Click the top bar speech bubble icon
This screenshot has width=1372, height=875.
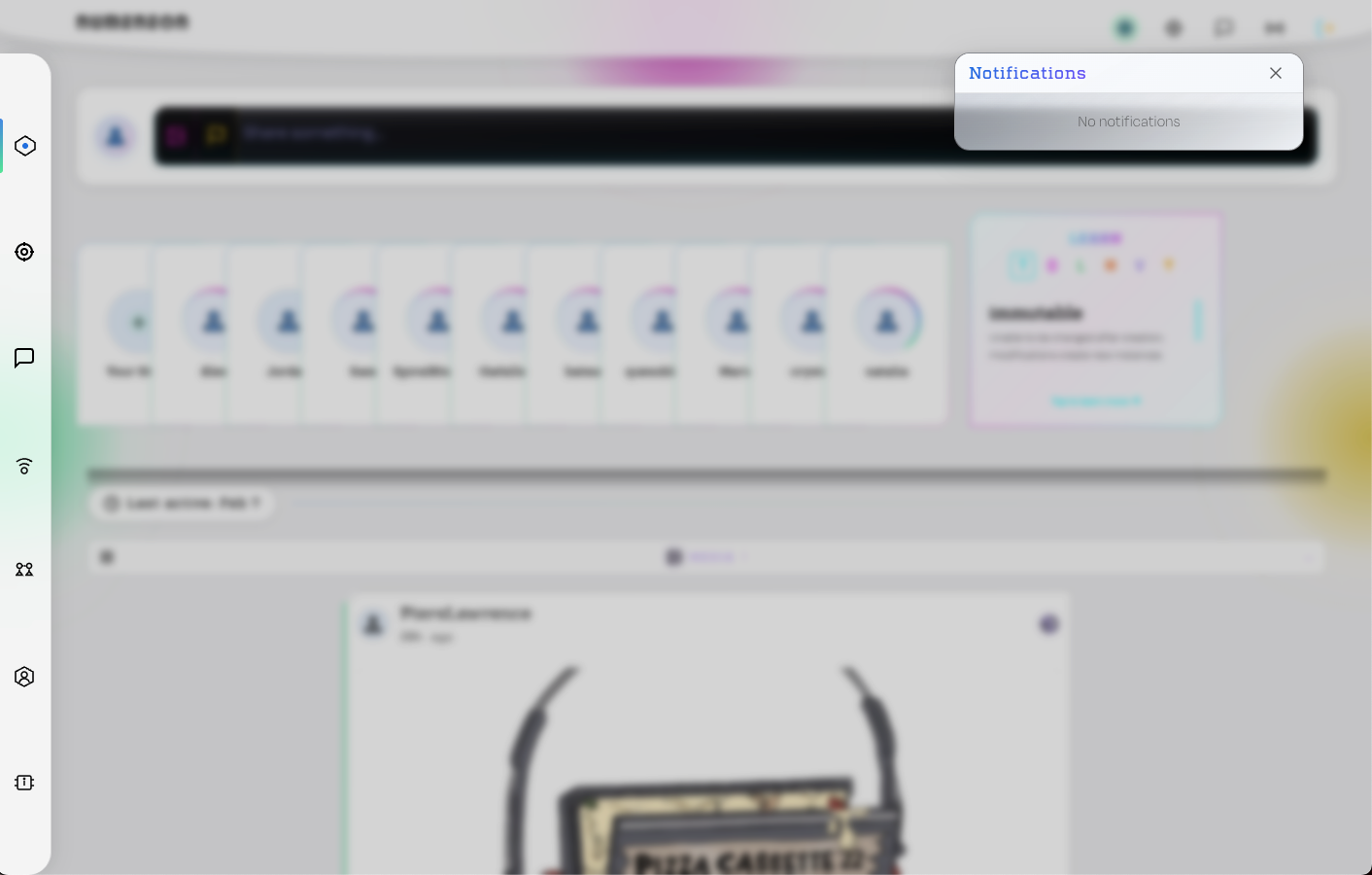tap(1223, 28)
